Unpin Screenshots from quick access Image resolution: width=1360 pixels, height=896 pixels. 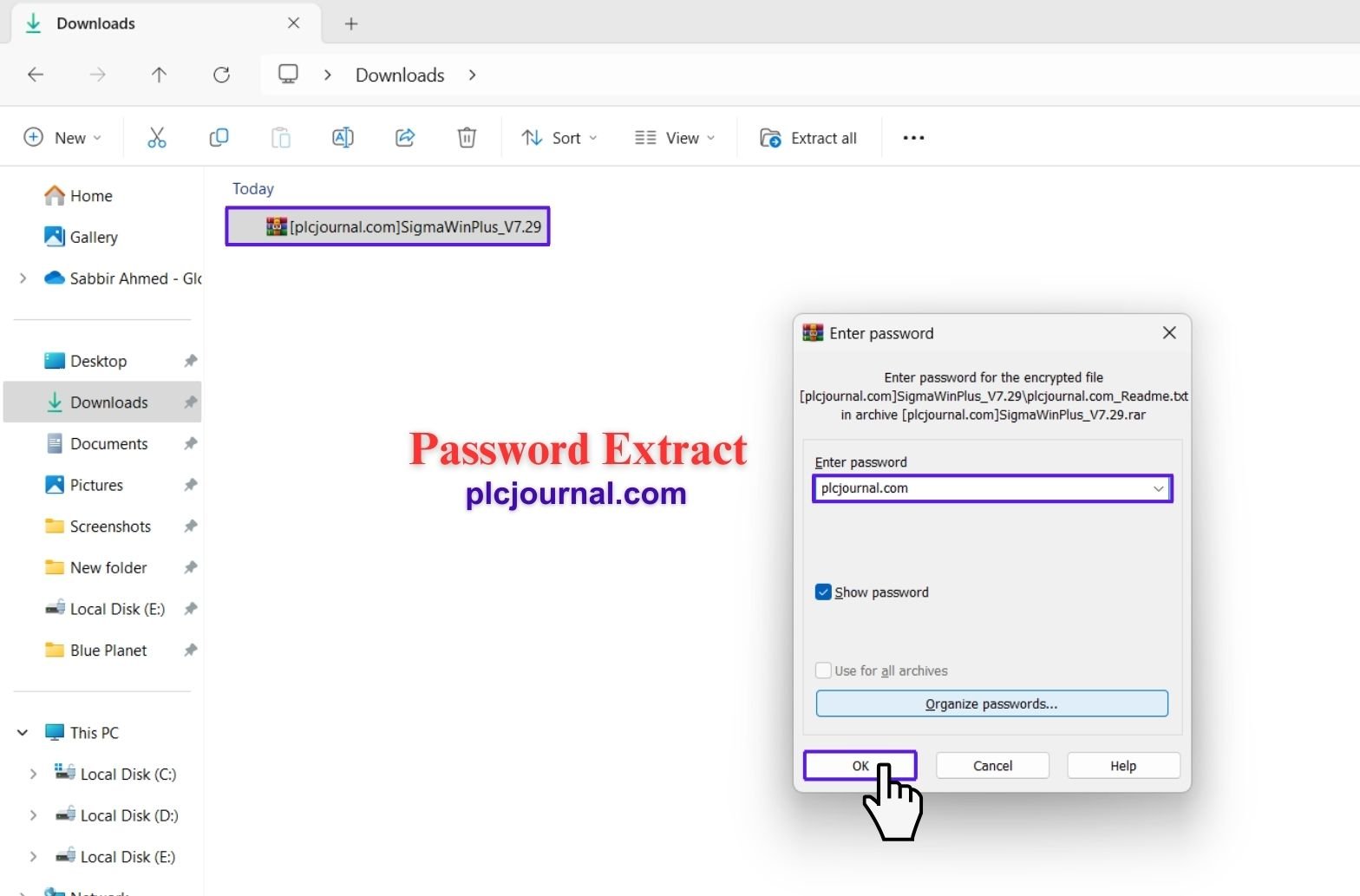coord(191,526)
